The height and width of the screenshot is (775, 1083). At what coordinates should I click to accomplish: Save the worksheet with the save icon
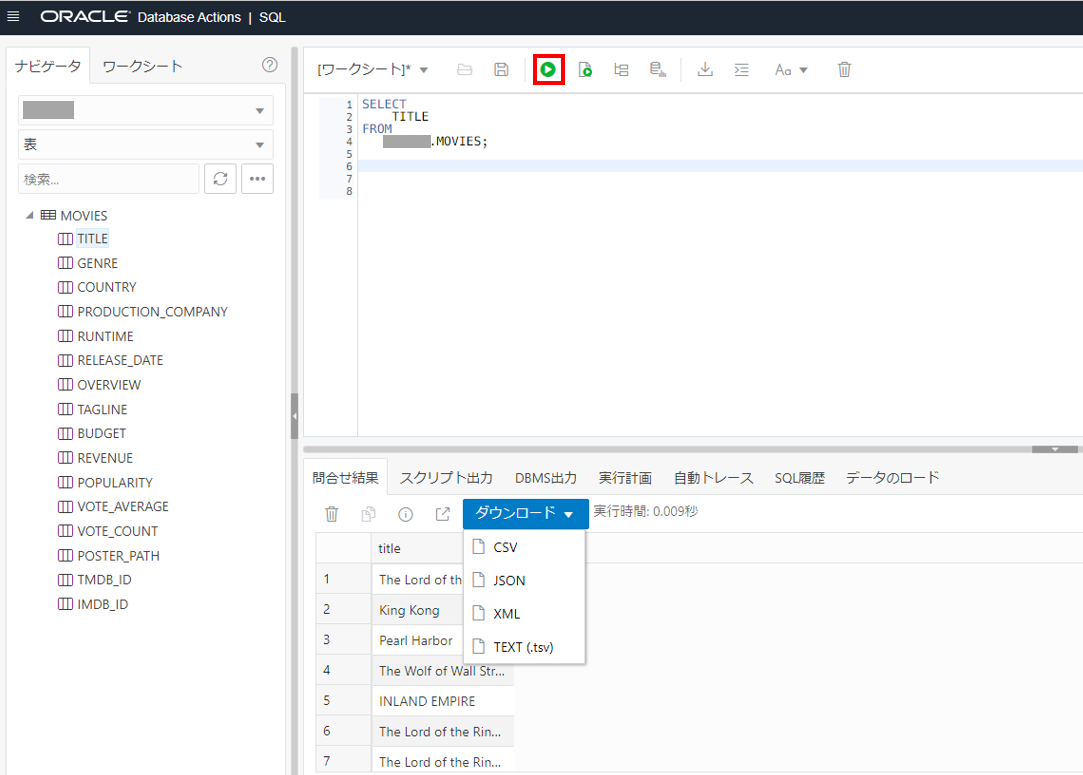pos(501,69)
